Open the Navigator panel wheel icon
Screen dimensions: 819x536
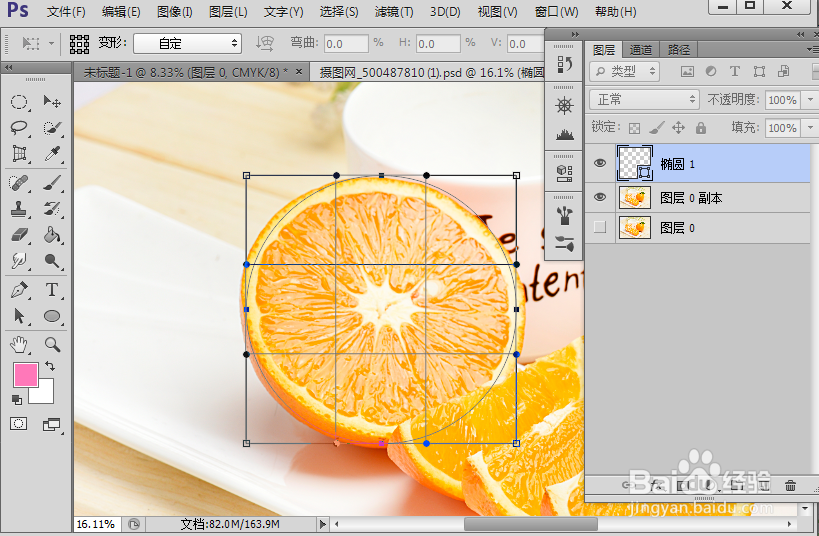click(564, 106)
